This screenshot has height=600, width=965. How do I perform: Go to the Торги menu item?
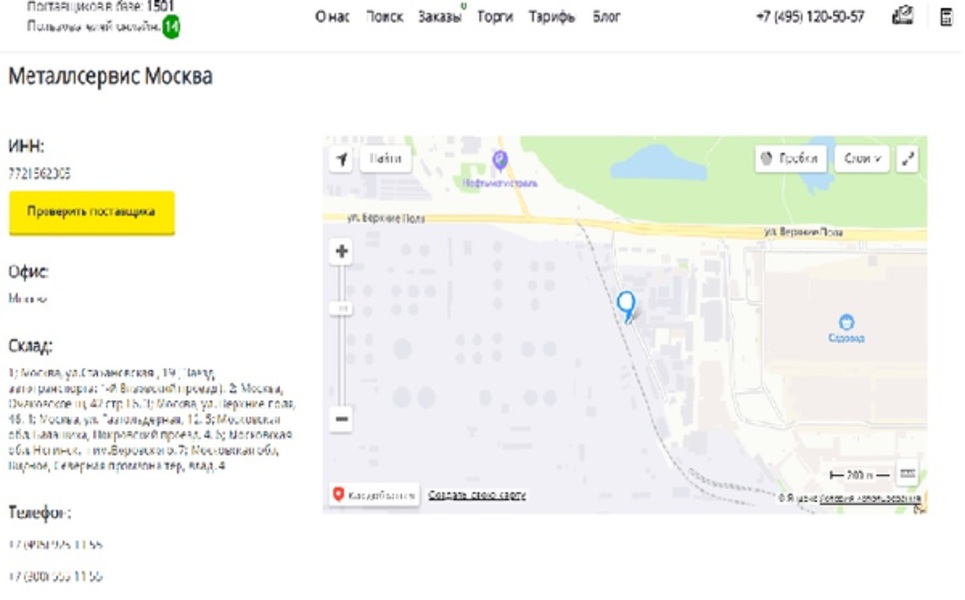click(495, 17)
